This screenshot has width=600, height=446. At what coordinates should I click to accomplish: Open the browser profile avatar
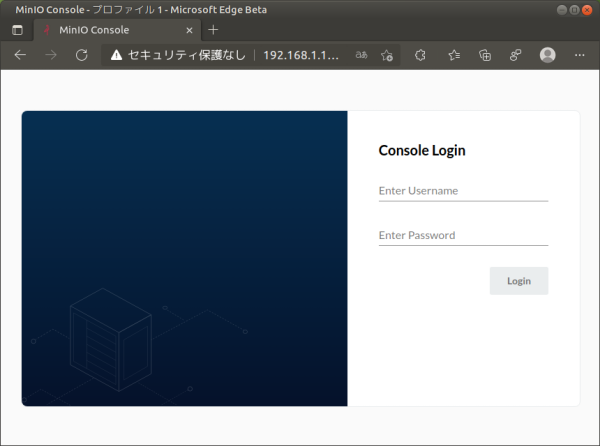547,55
